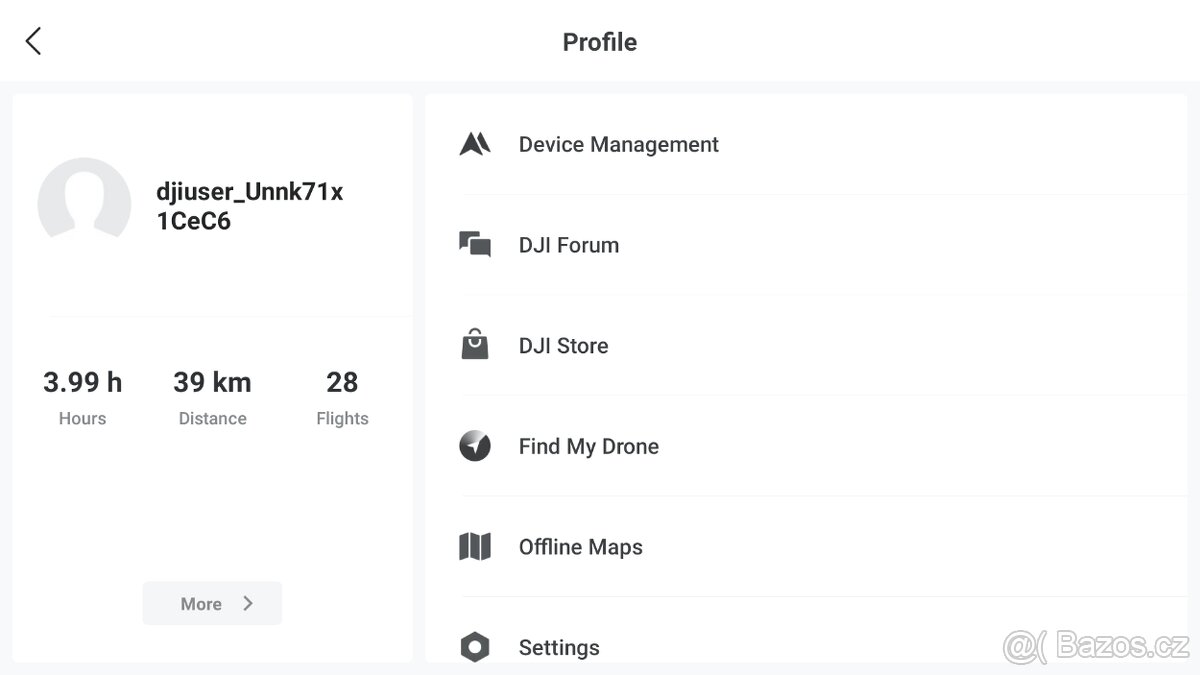Open Offline Maps entry
The image size is (1200, 675).
tap(806, 547)
